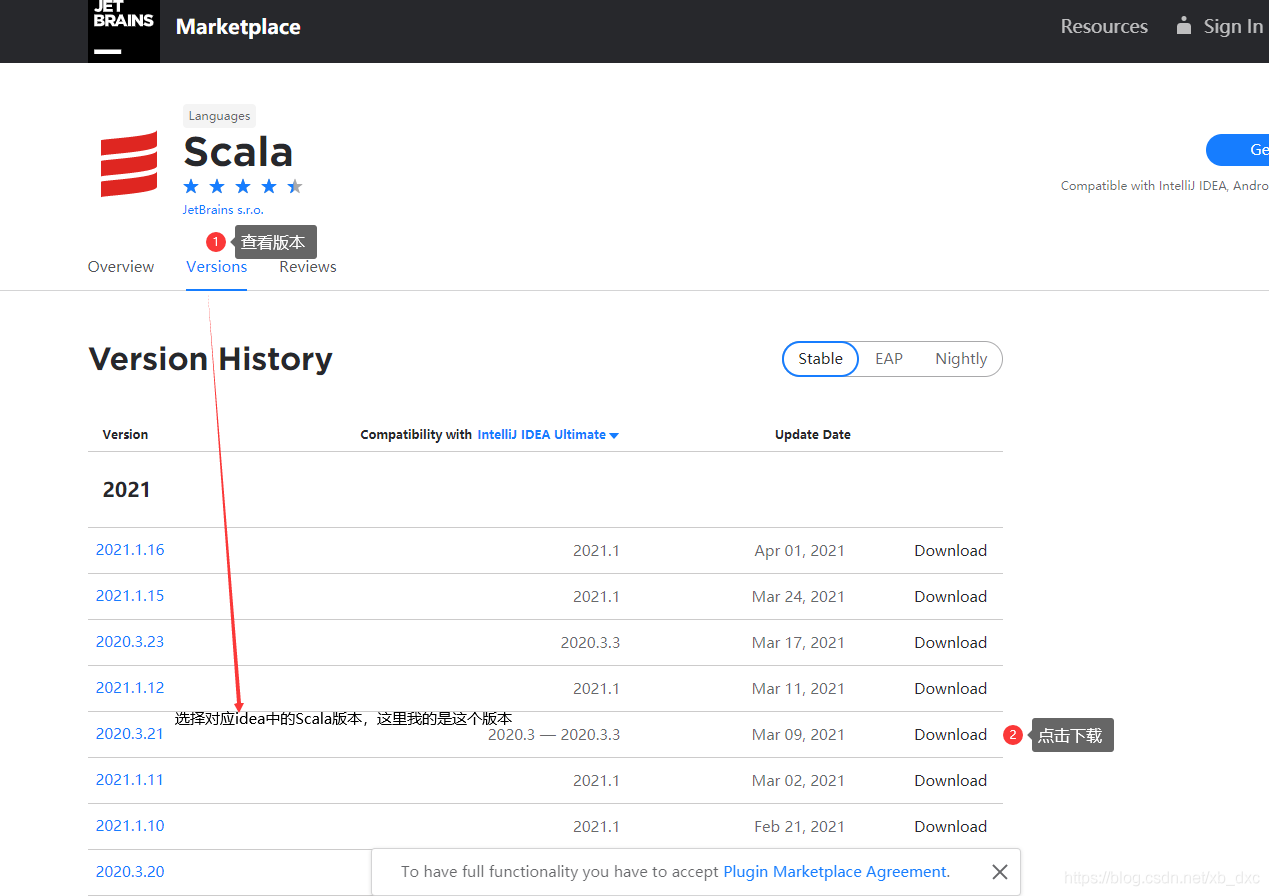
Task: Open the JetBrains s.r.o. vendor link
Action: (223, 210)
